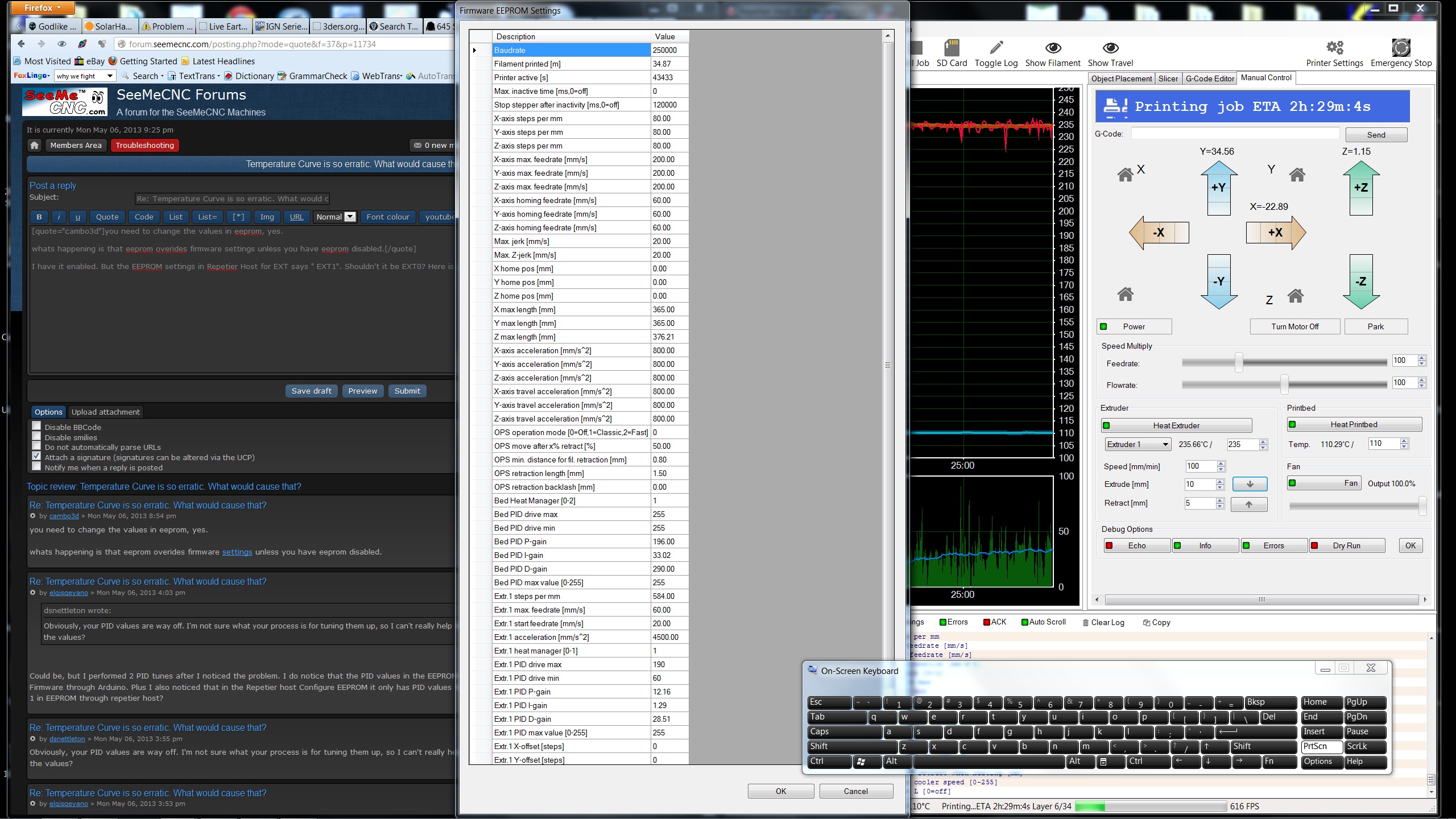Click the home X axis icon
The height and width of the screenshot is (819, 1456).
[x=1125, y=174]
